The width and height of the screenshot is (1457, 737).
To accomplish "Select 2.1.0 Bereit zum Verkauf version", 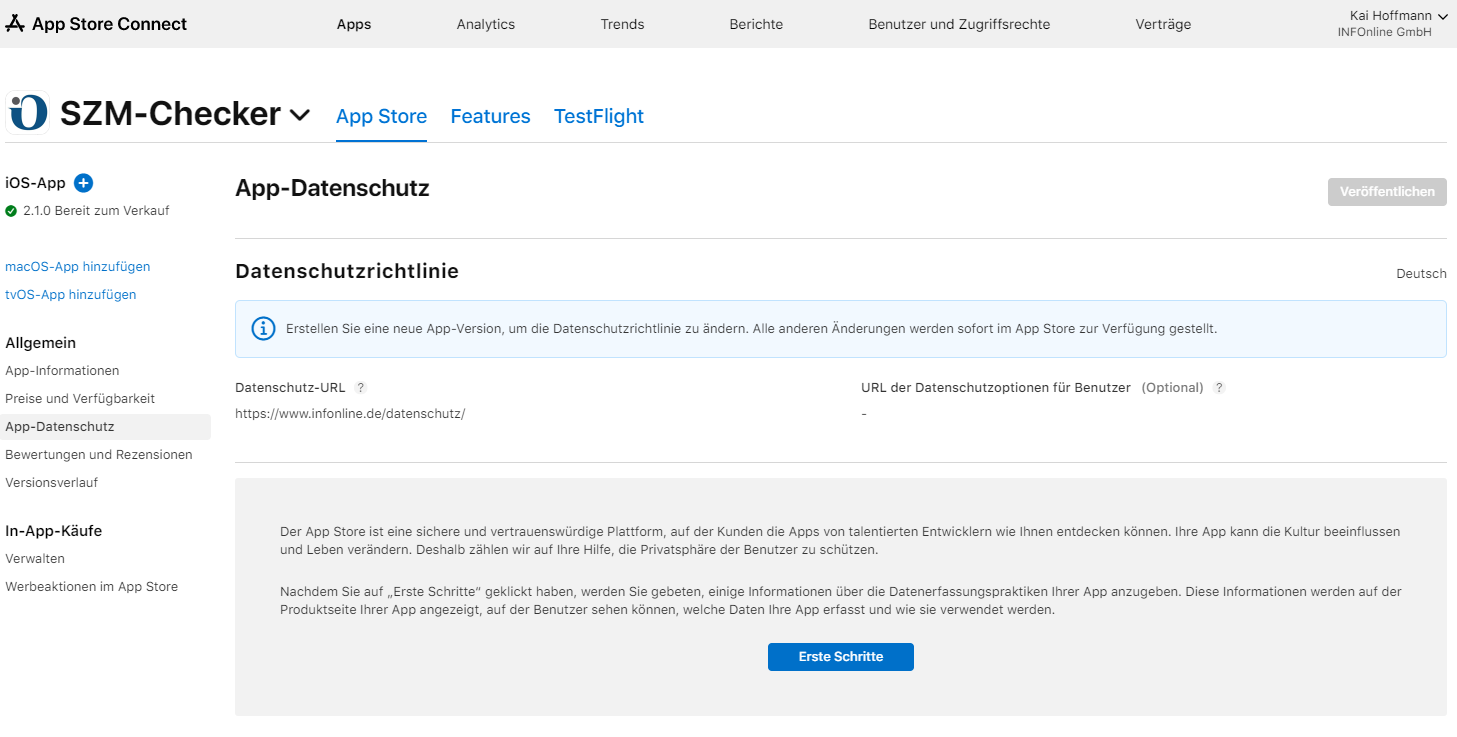I will click(x=96, y=211).
